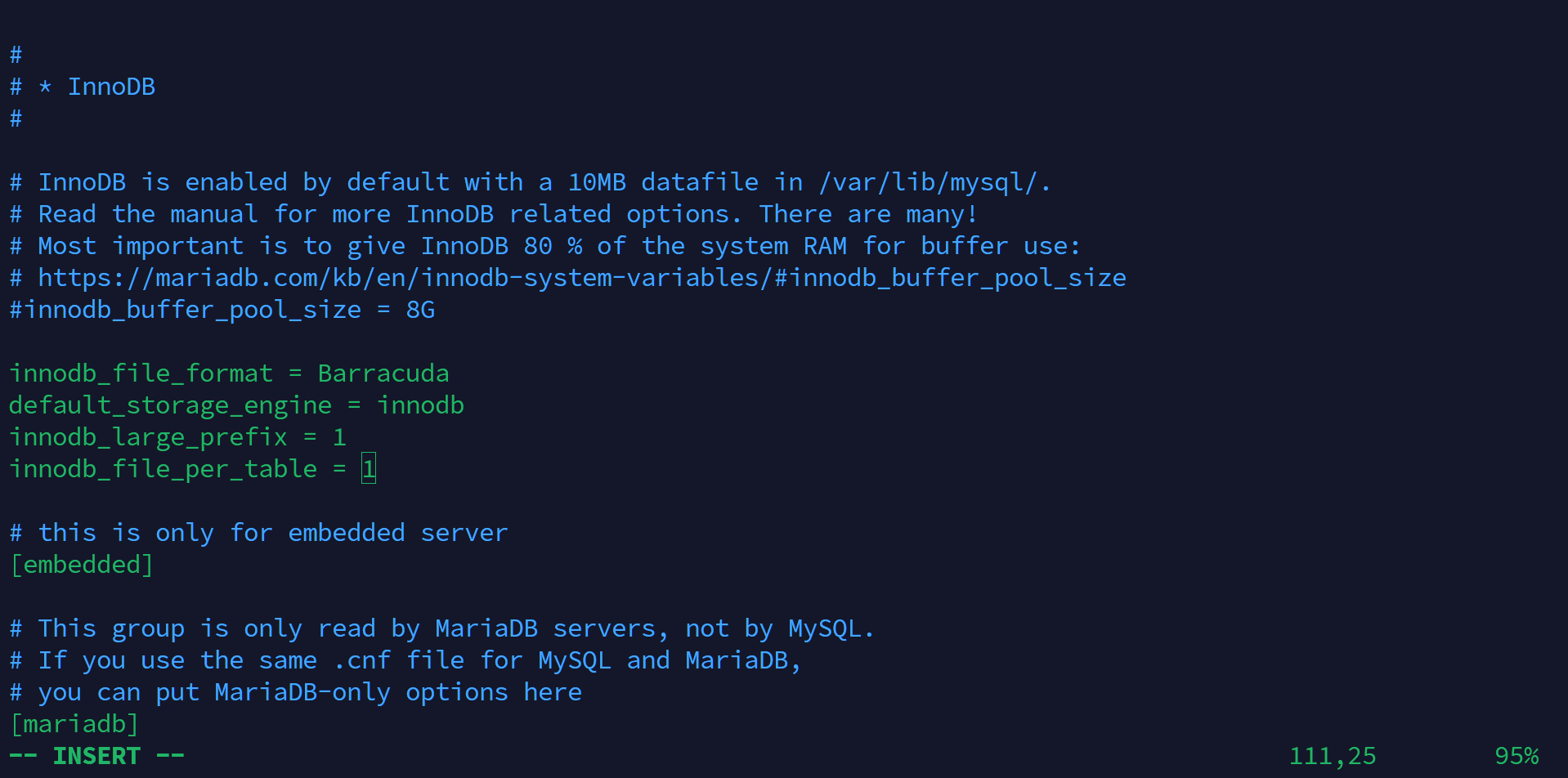Click the 111,25 cursor position indicator
Viewport: 1568px width, 778px height.
(x=1333, y=756)
